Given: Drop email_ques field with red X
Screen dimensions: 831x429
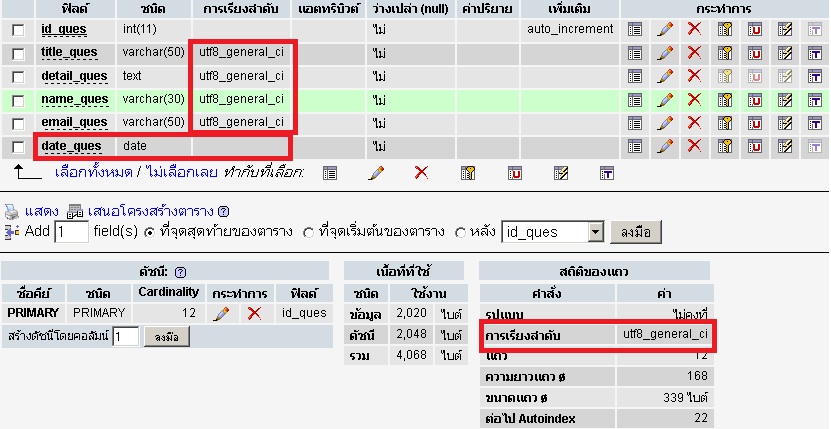Looking at the screenshot, I should pyautogui.click(x=694, y=122).
